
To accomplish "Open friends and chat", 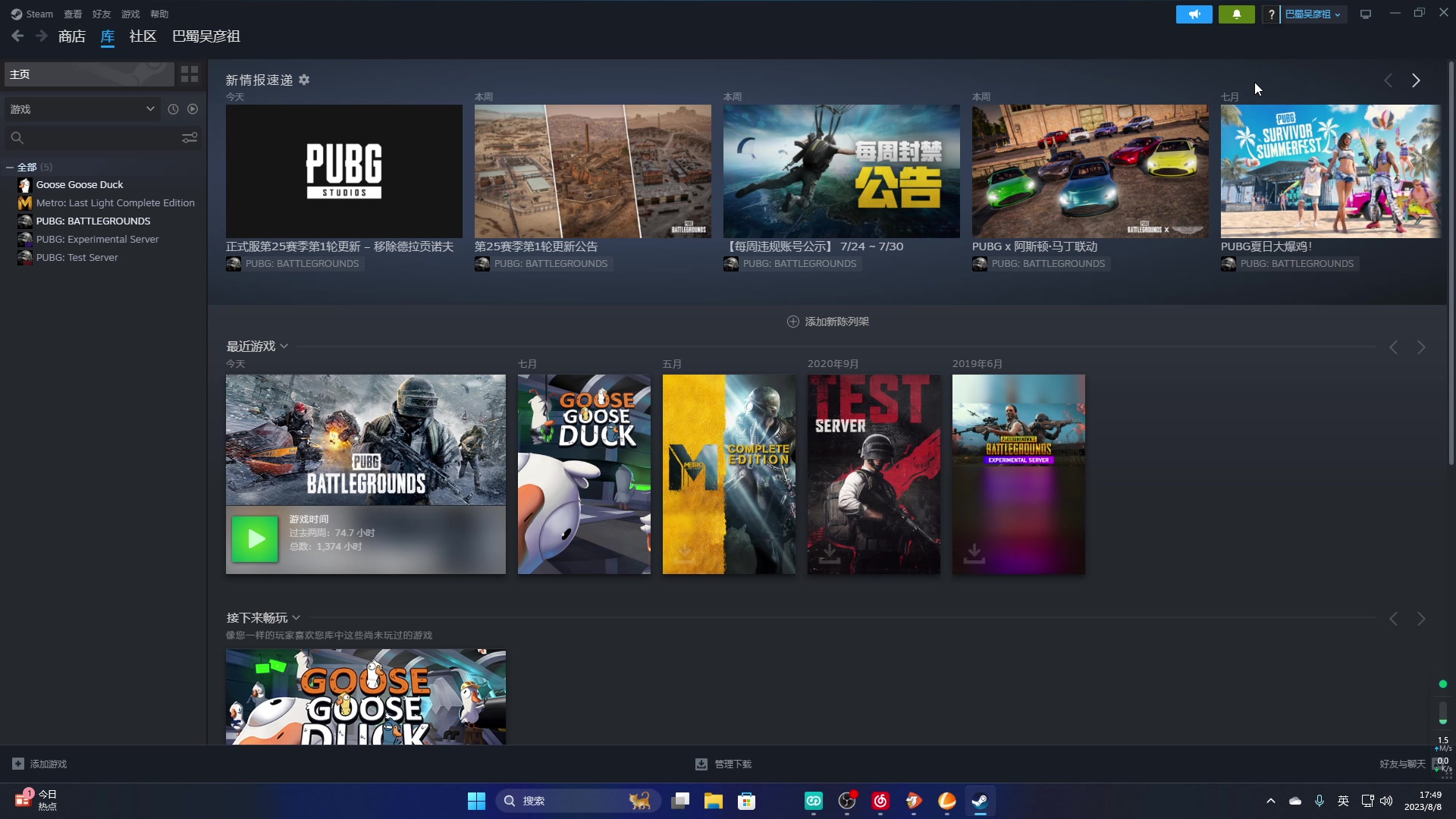I will click(1402, 764).
